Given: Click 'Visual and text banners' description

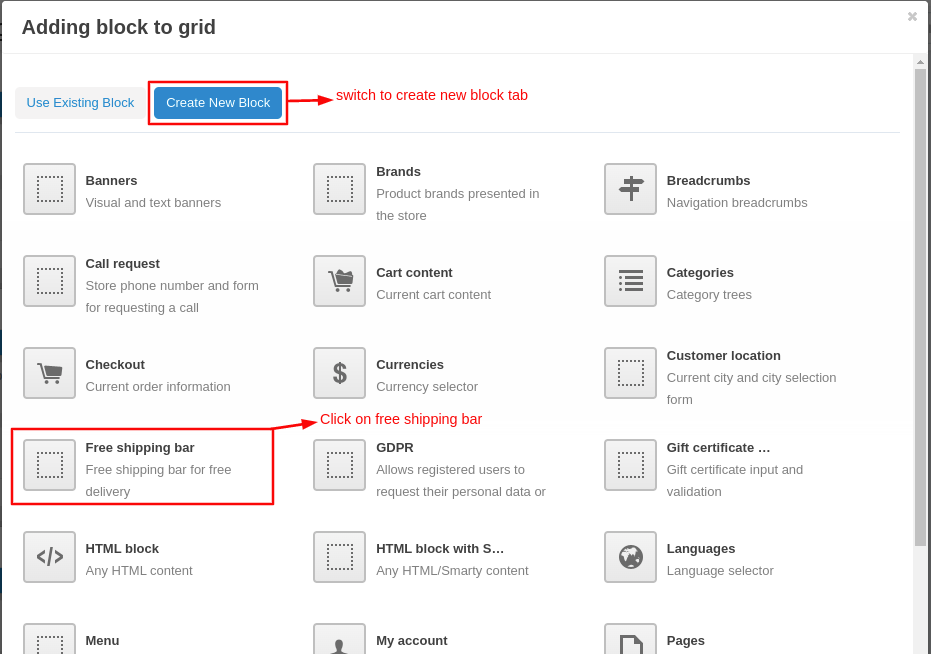Looking at the screenshot, I should point(153,203).
